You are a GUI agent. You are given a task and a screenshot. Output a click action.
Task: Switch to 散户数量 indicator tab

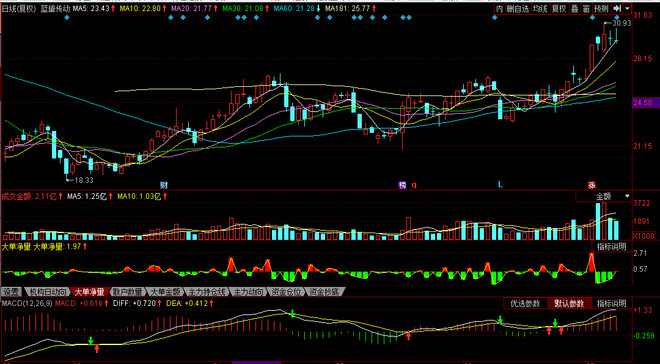click(127, 291)
